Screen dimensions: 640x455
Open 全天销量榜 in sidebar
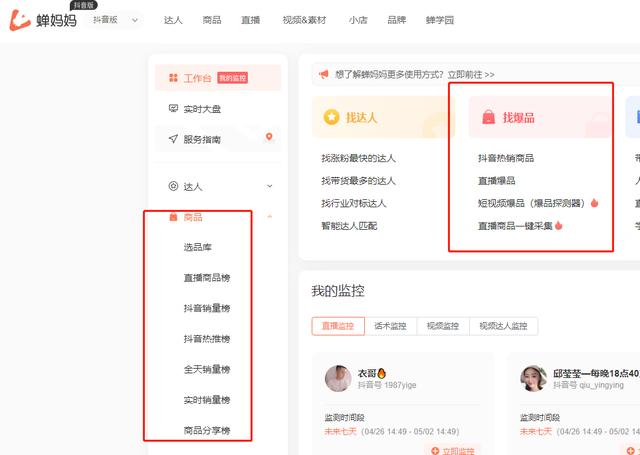(x=207, y=369)
